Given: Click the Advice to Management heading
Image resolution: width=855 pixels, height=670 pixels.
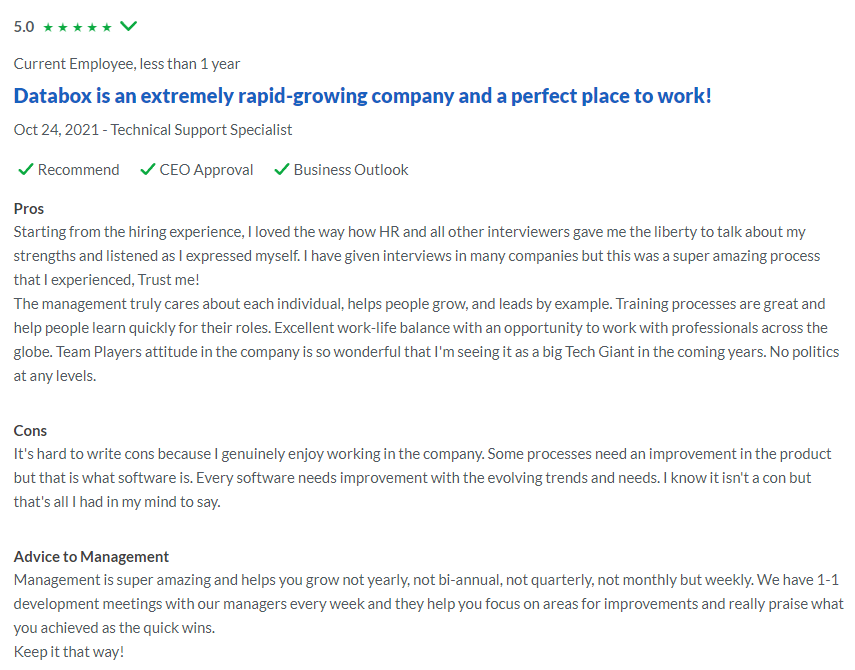Looking at the screenshot, I should [x=91, y=557].
